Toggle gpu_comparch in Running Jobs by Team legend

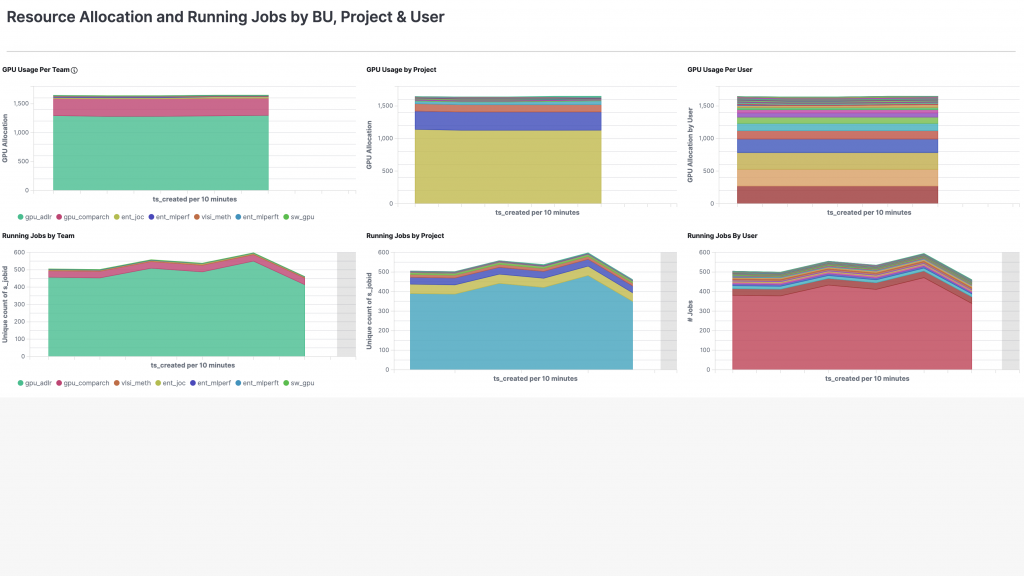85,383
